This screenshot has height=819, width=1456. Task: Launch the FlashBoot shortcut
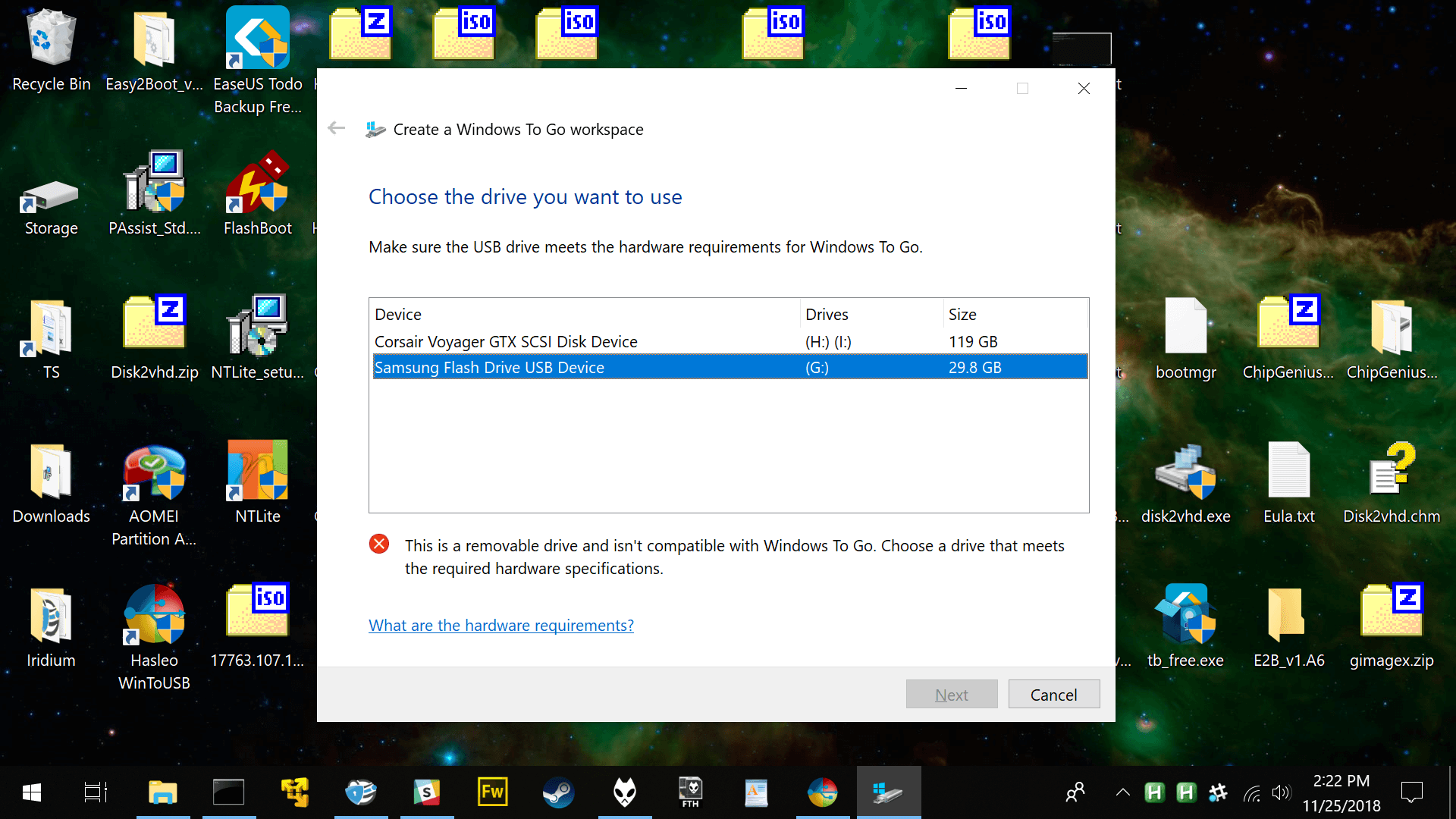click(x=258, y=194)
